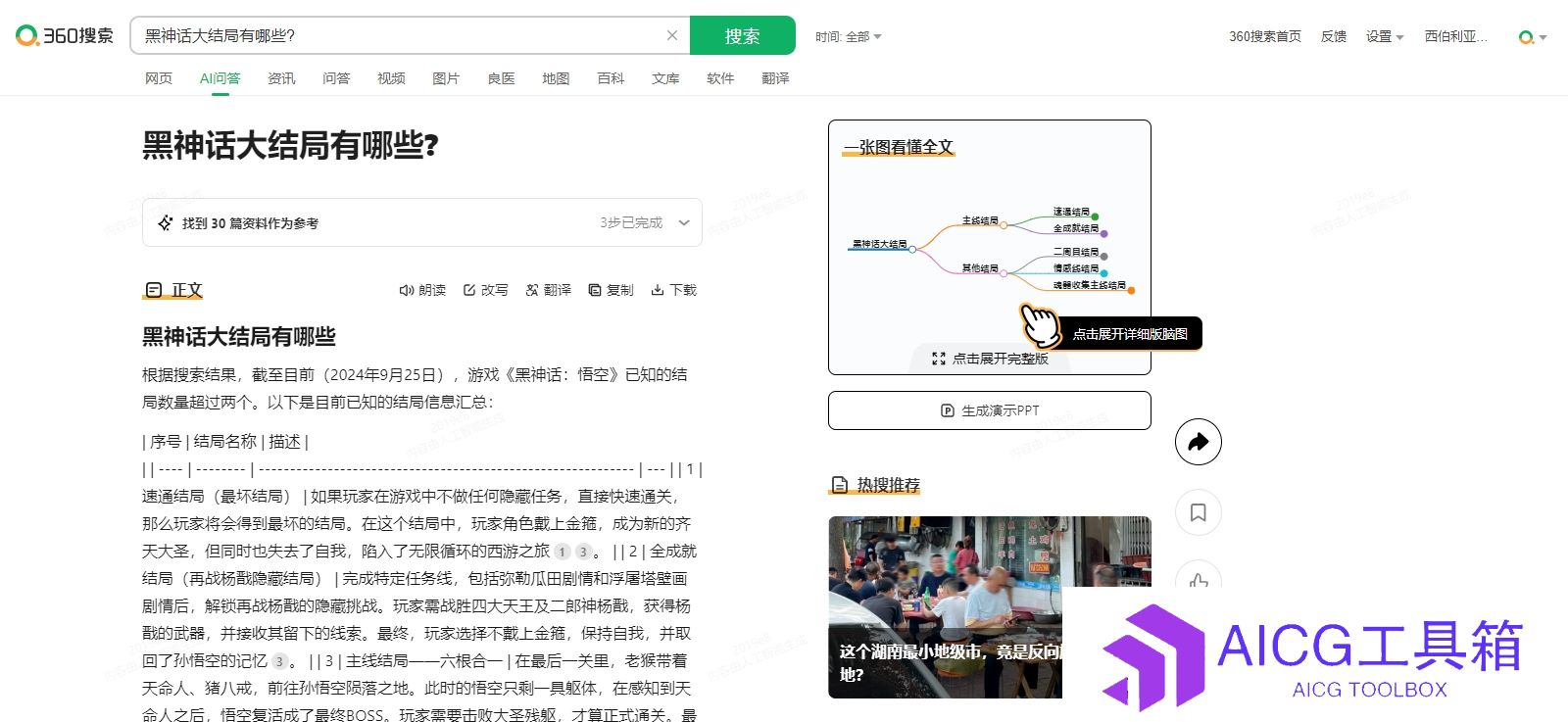Open the 问答 tab
The image size is (1568, 722).
336,78
